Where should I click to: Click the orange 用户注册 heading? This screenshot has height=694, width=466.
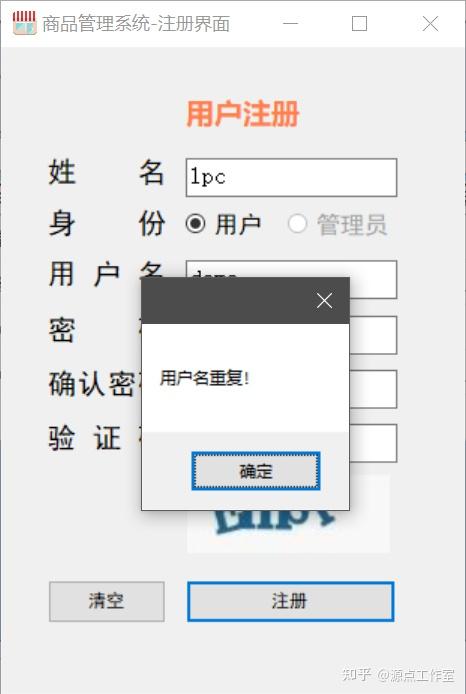click(x=243, y=114)
